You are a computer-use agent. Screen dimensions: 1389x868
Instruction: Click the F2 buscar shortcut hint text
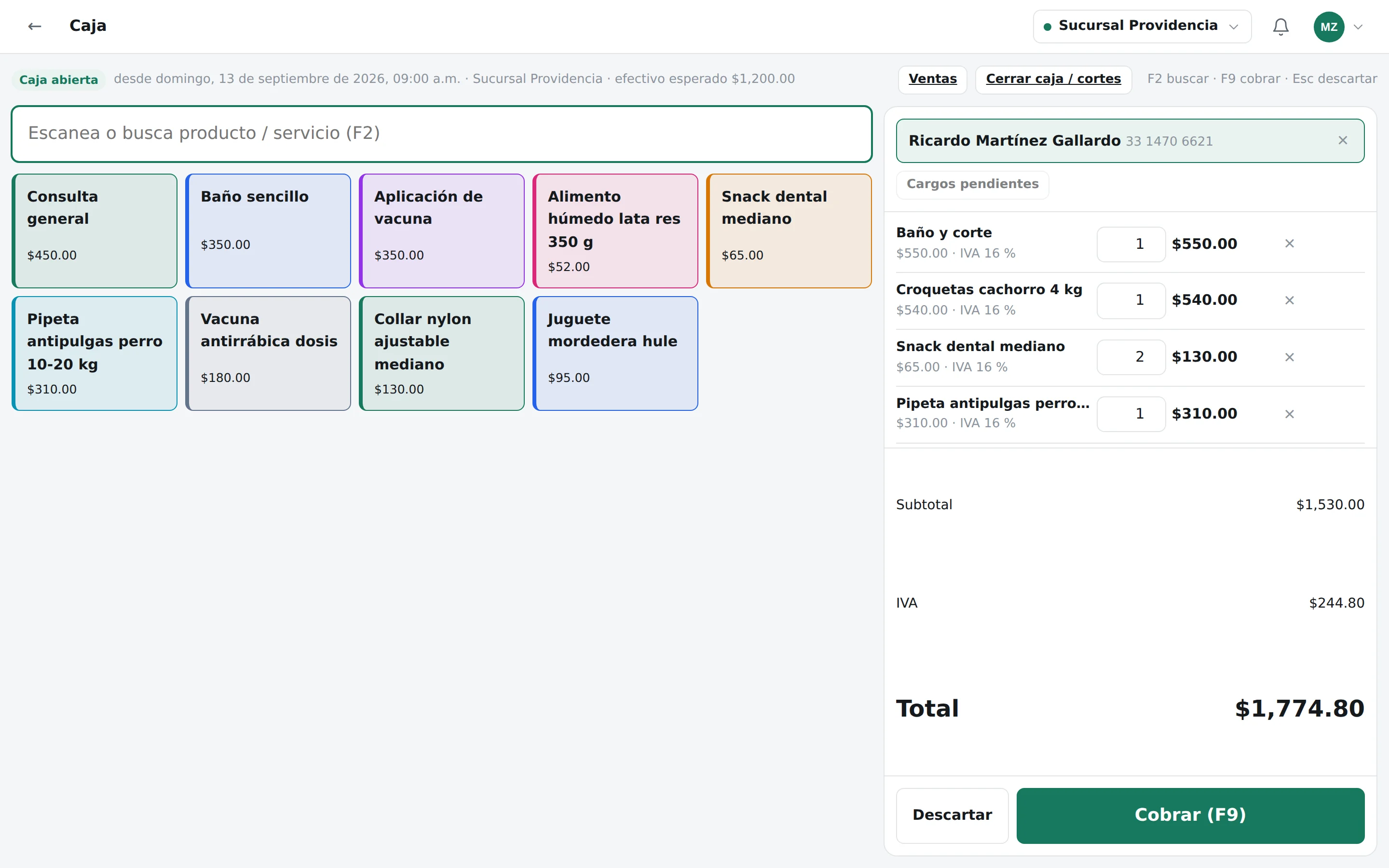1177,79
